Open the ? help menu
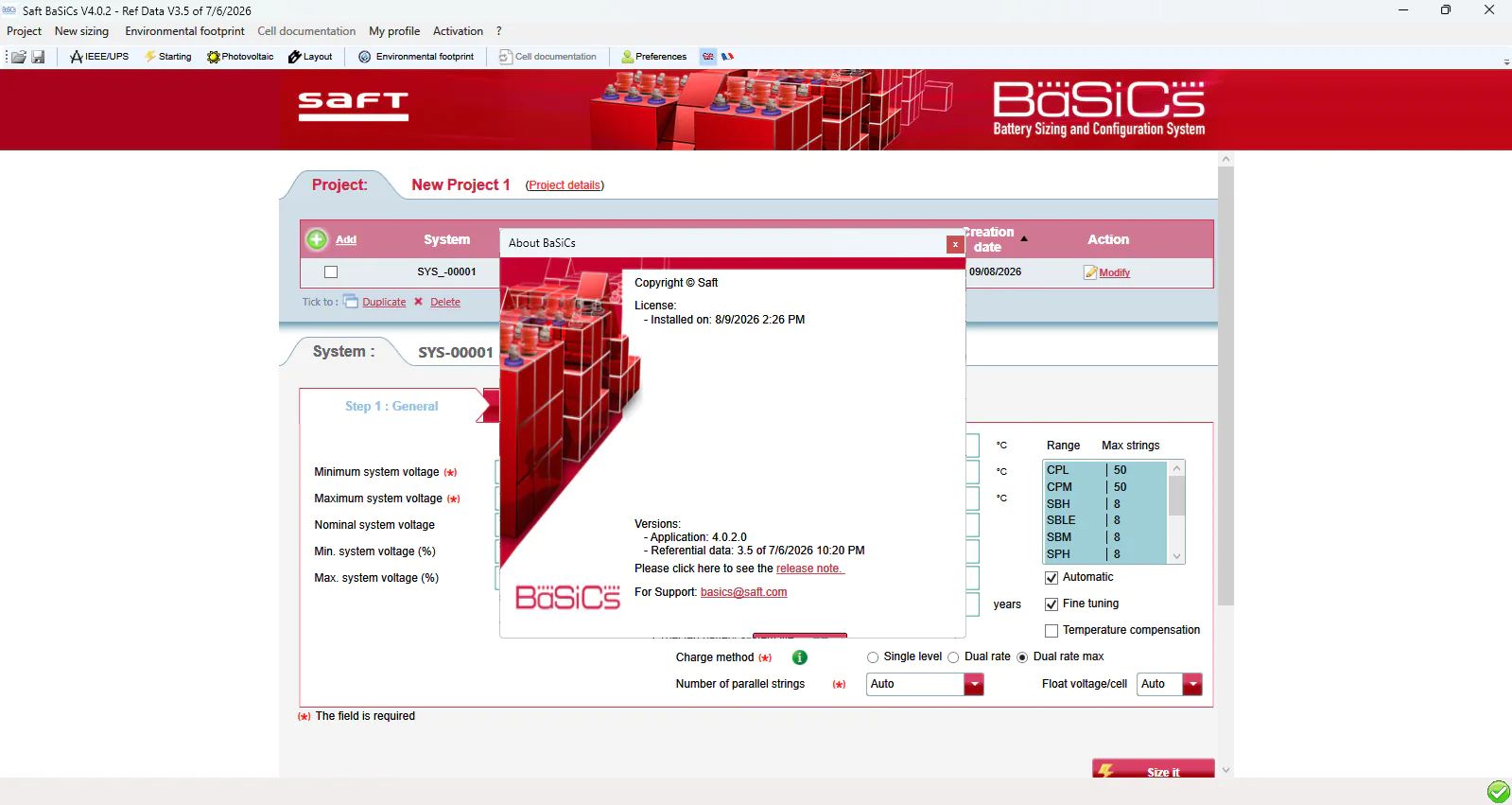 (x=499, y=31)
